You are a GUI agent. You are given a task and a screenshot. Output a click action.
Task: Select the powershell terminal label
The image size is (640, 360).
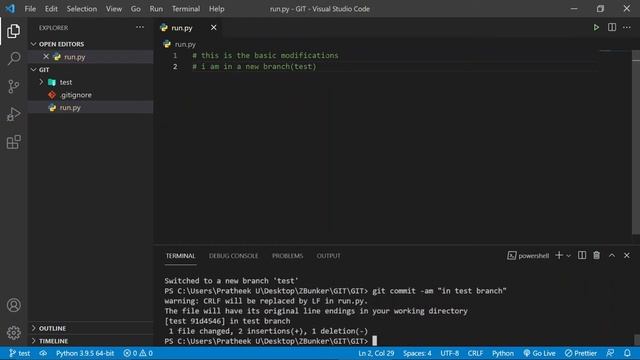pos(528,256)
